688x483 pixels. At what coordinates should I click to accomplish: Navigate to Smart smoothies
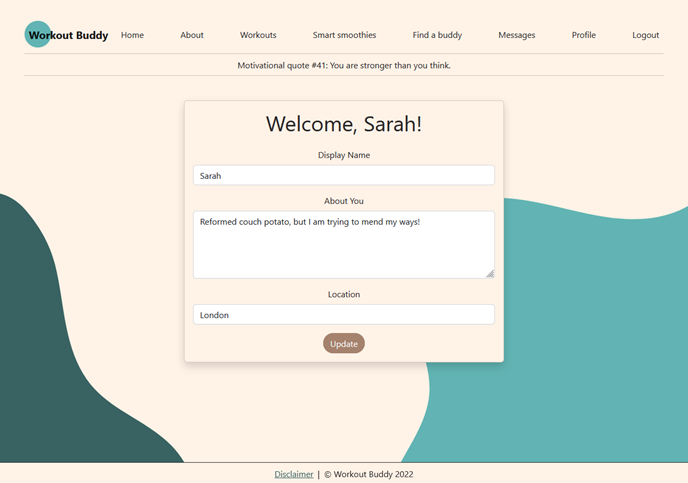pos(344,35)
